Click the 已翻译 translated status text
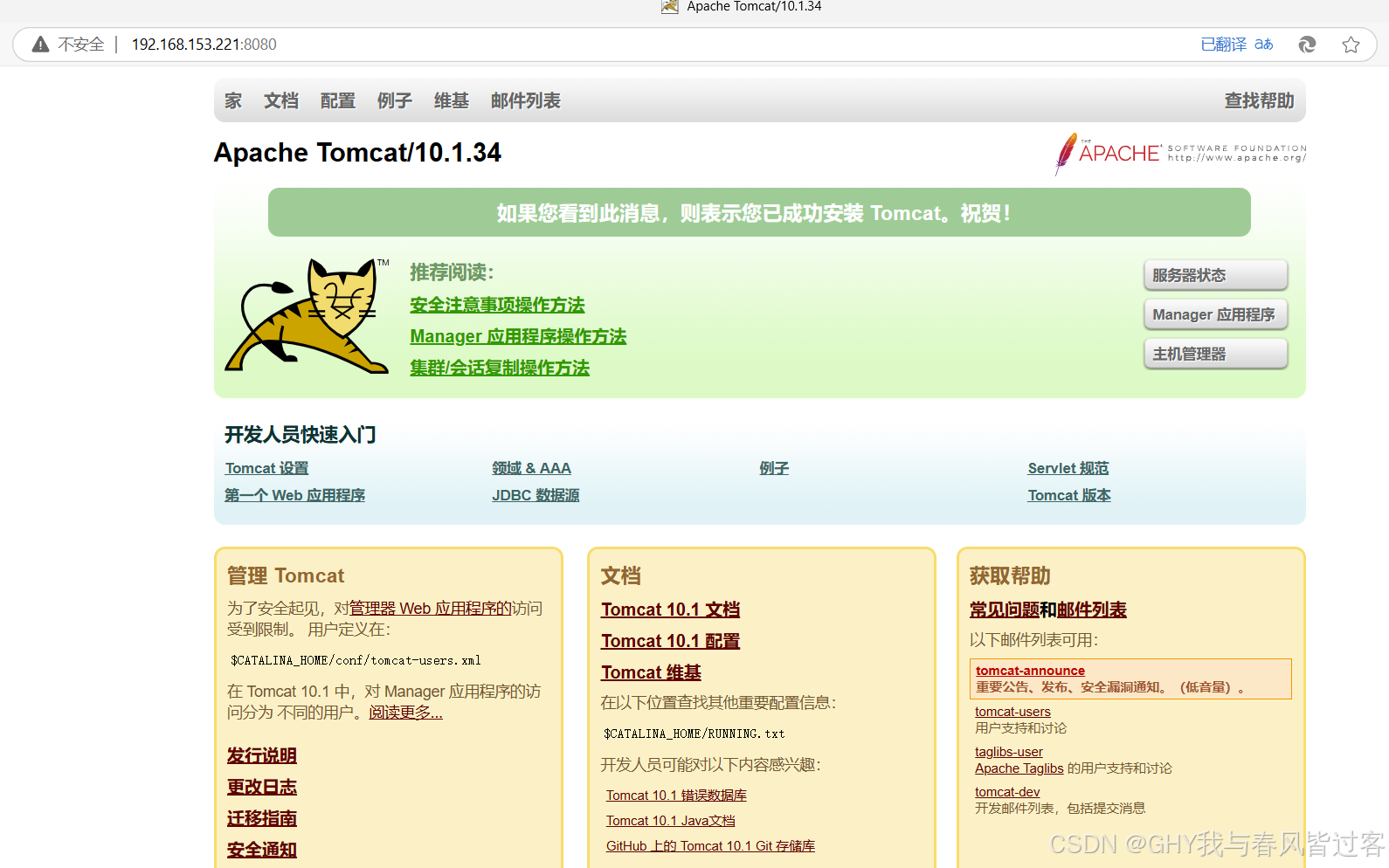This screenshot has width=1389, height=868. [1223, 45]
